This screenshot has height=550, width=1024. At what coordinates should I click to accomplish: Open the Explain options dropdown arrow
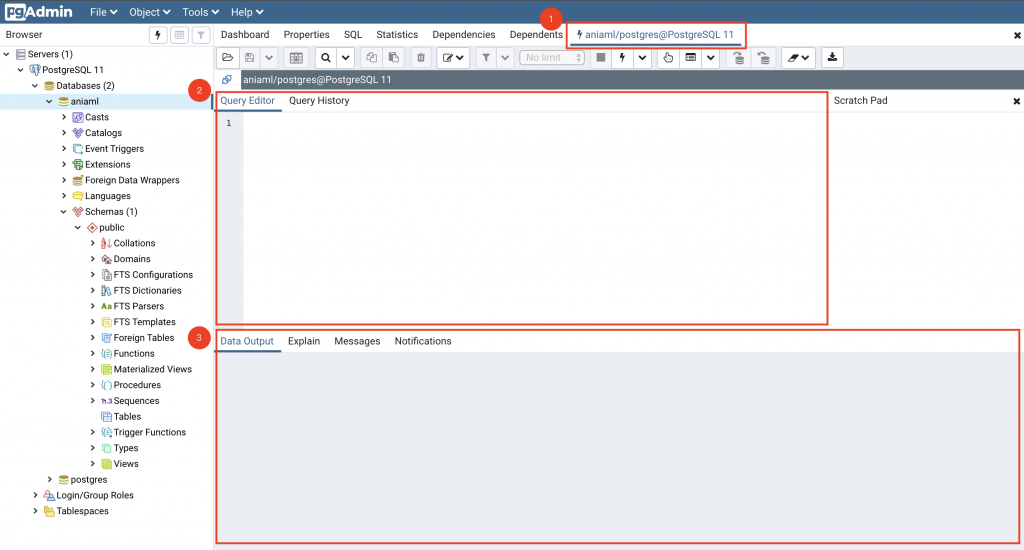point(711,57)
